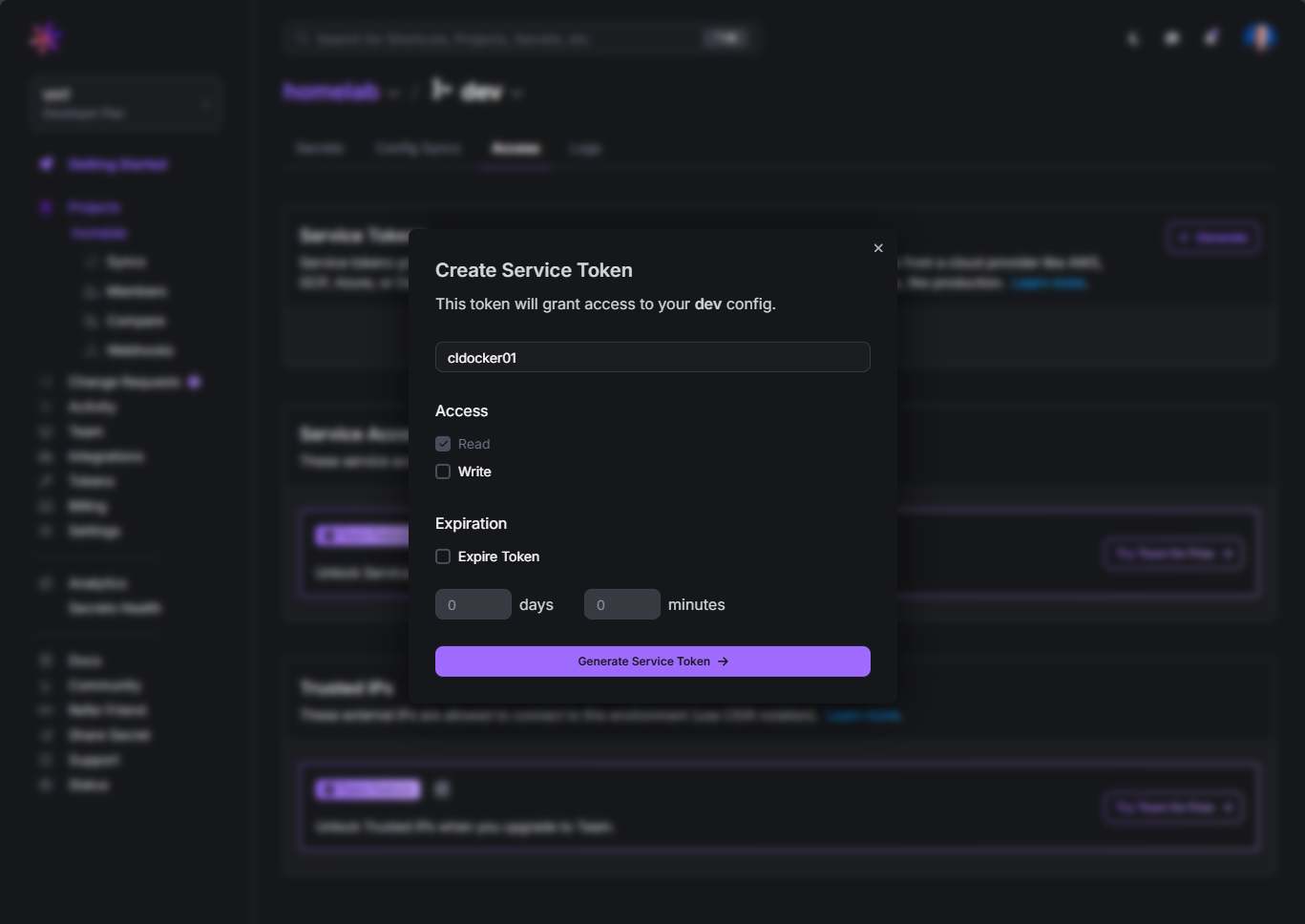Screen dimensions: 1305x924
Task: Click the Getting Started rocket icon
Action: tap(46, 164)
